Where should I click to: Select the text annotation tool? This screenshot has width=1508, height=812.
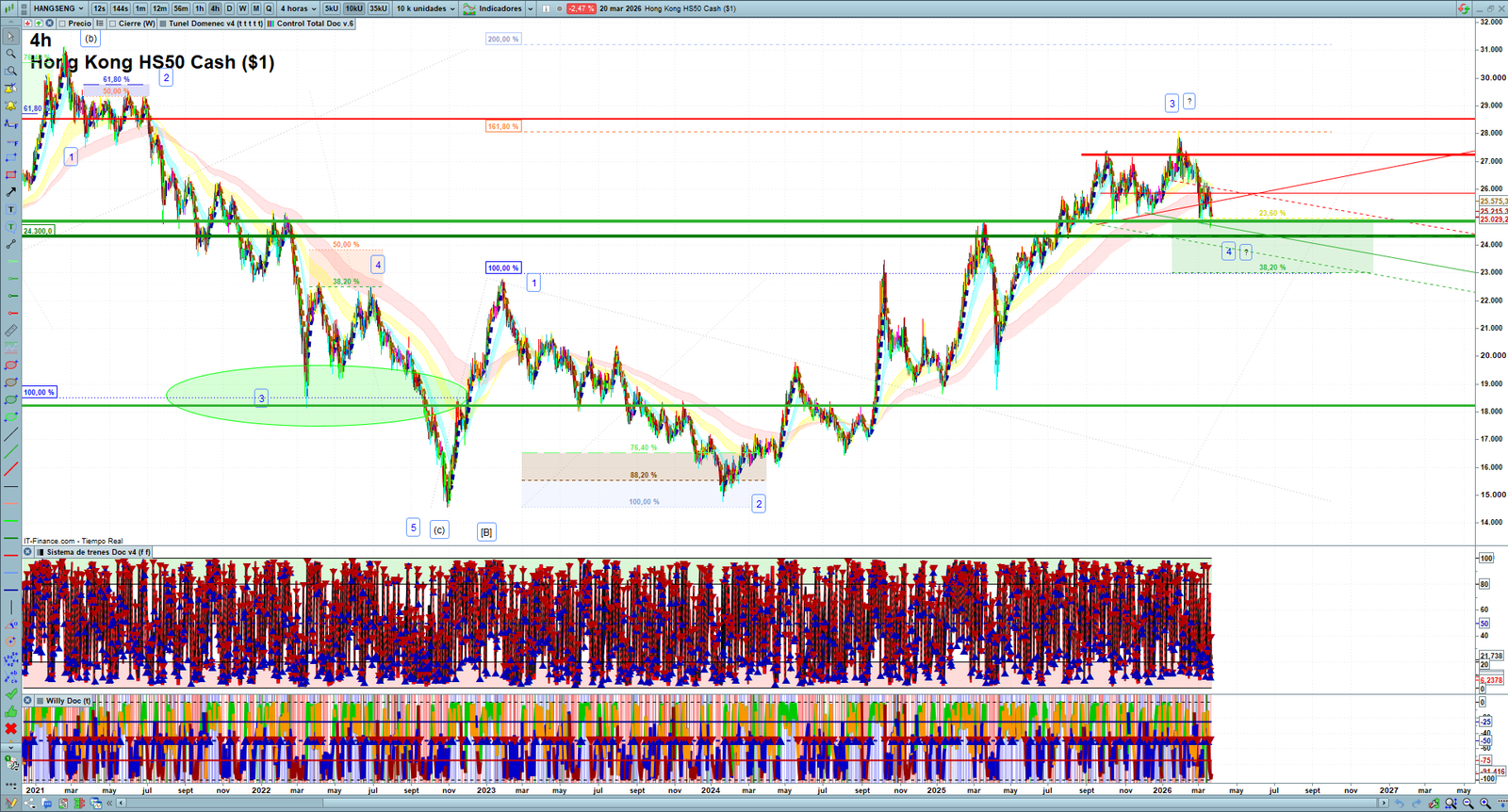point(10,209)
